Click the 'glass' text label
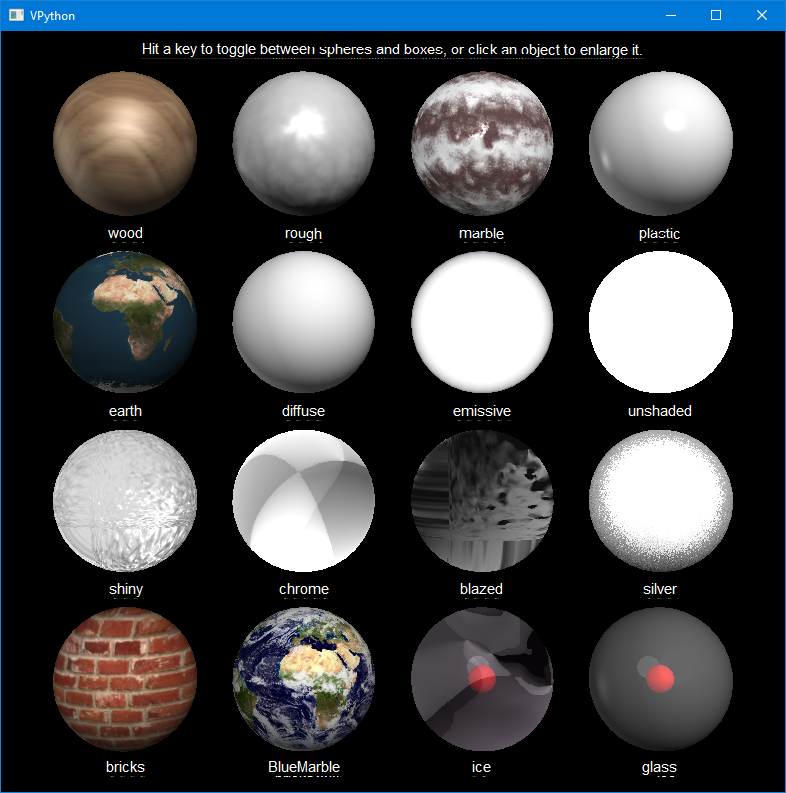This screenshot has width=786, height=793. point(660,768)
